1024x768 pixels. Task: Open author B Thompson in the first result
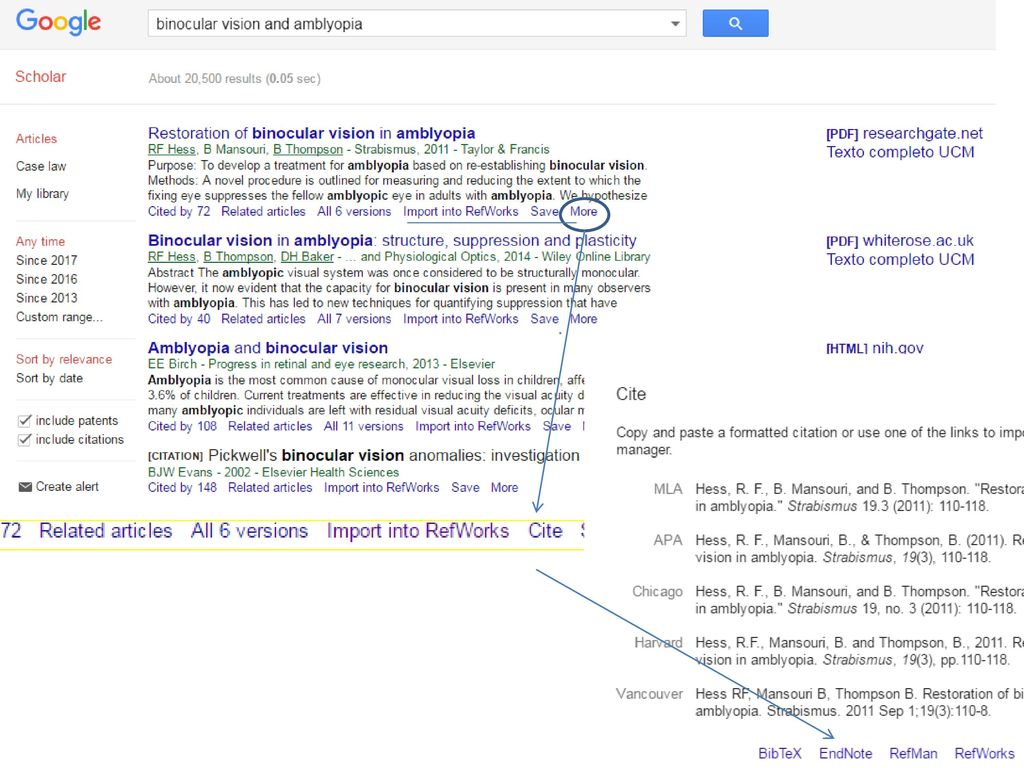[308, 150]
